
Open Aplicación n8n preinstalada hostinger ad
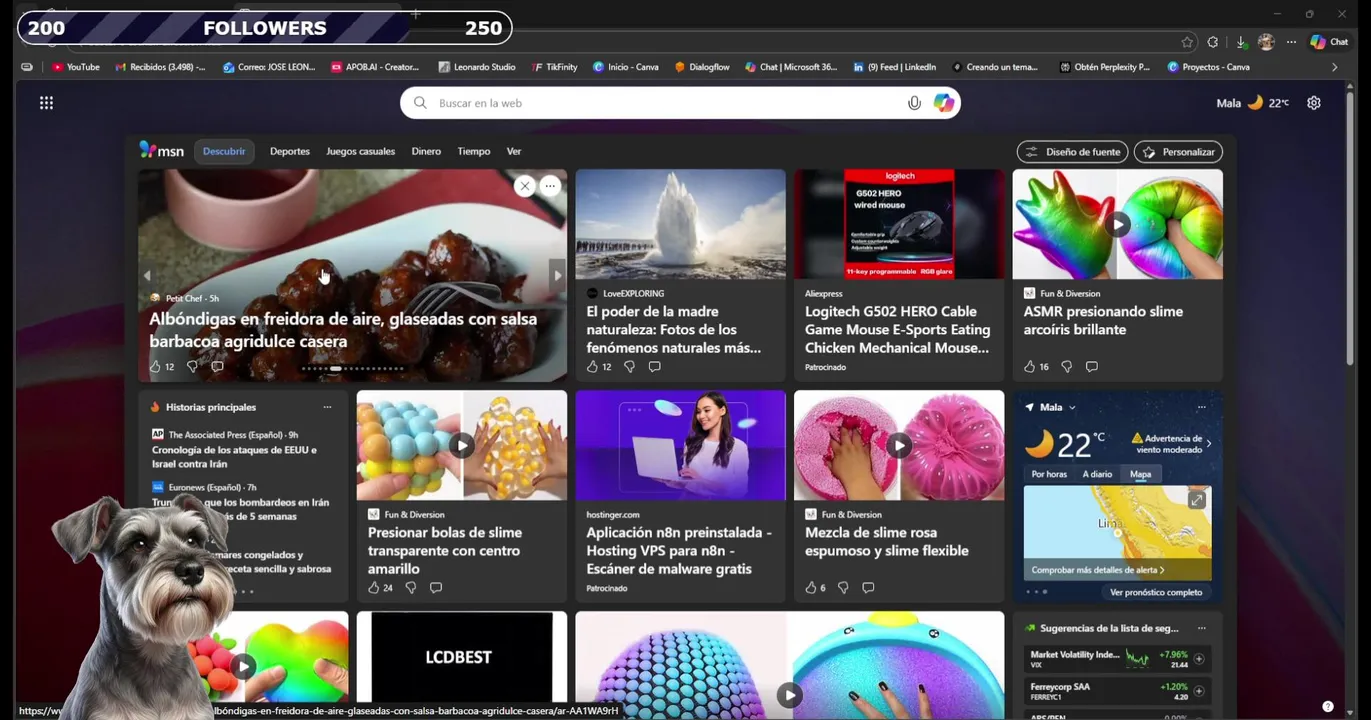[680, 496]
